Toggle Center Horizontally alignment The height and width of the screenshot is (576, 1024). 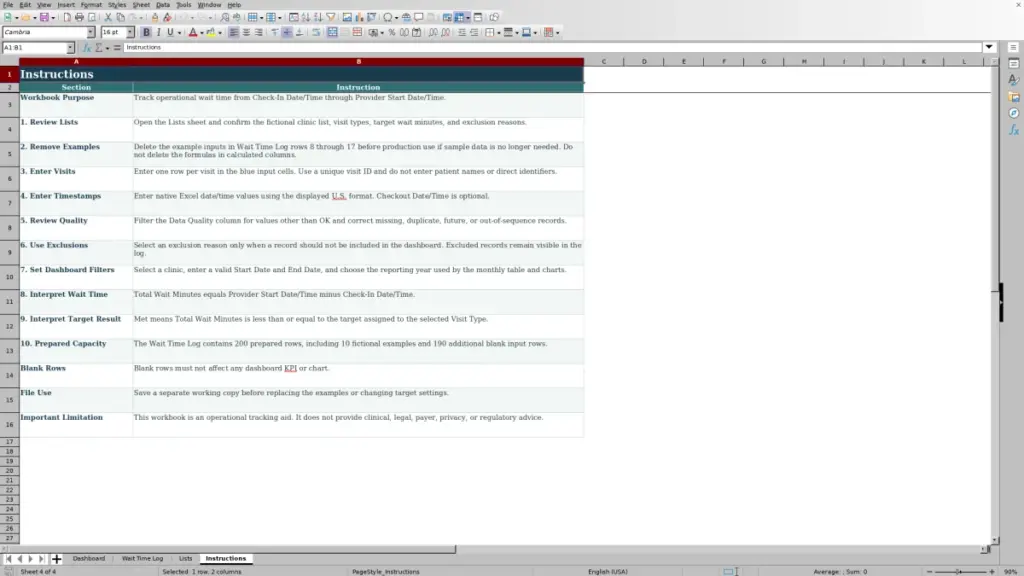pos(246,33)
